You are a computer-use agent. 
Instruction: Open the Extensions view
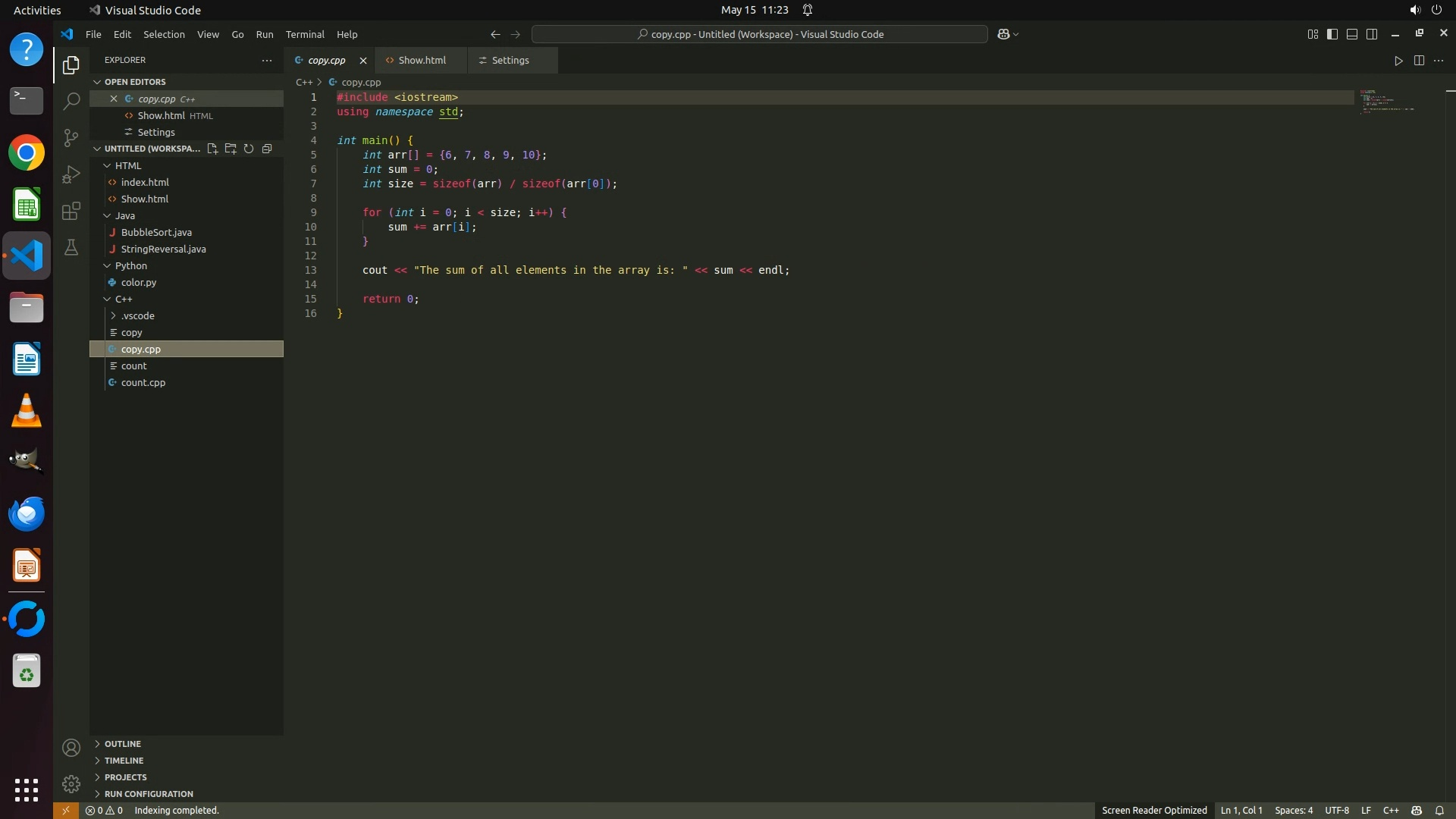tap(71, 211)
